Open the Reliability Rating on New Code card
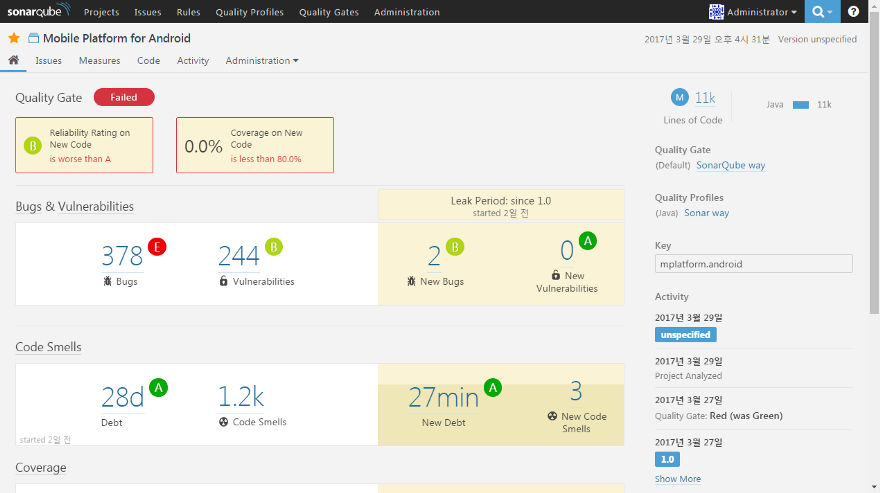This screenshot has width=880, height=493. [84, 145]
